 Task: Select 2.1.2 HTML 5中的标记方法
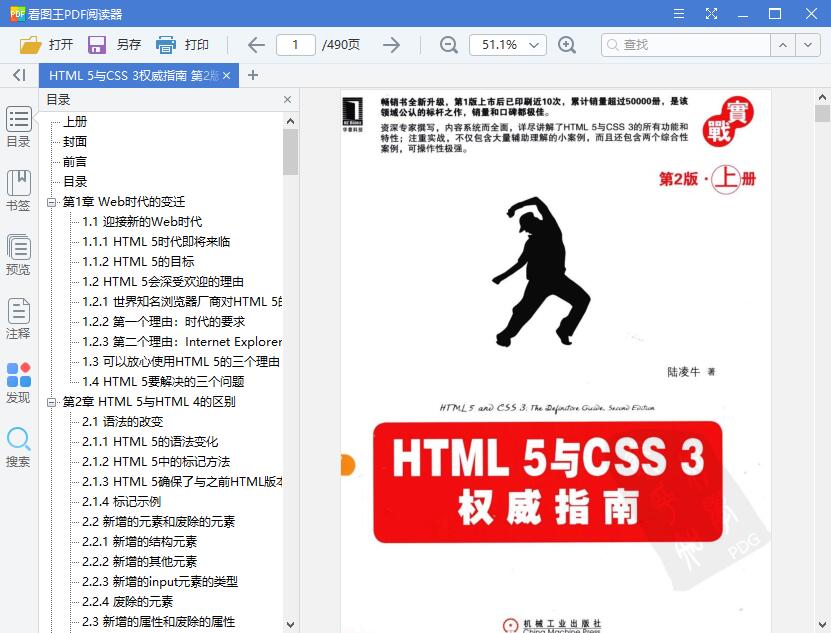[156, 462]
